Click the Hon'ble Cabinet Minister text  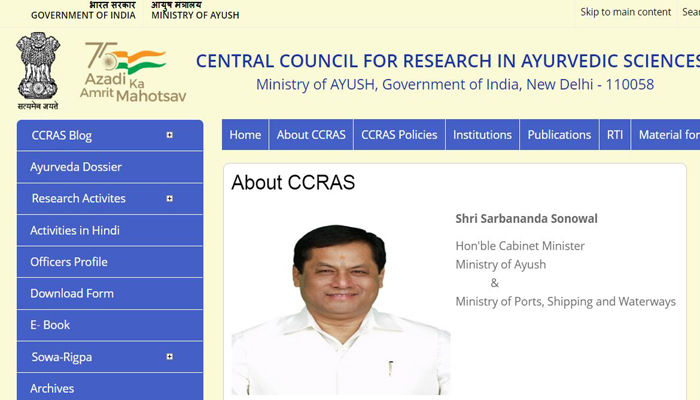click(520, 246)
